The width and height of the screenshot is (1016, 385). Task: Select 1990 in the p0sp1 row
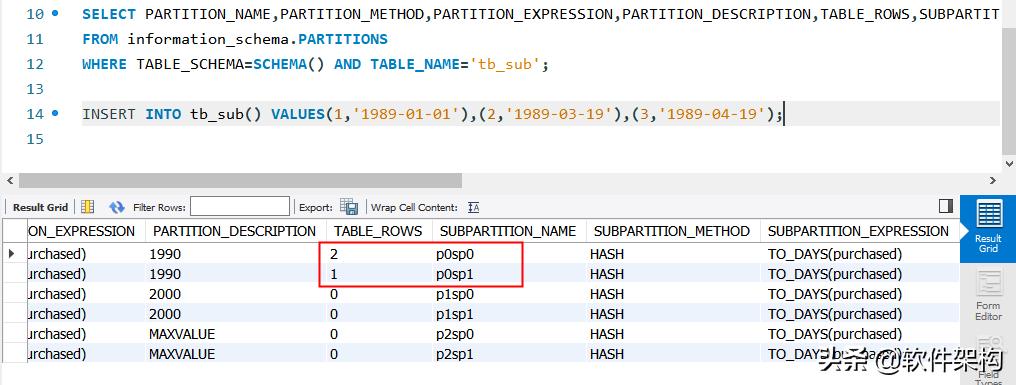(x=165, y=274)
